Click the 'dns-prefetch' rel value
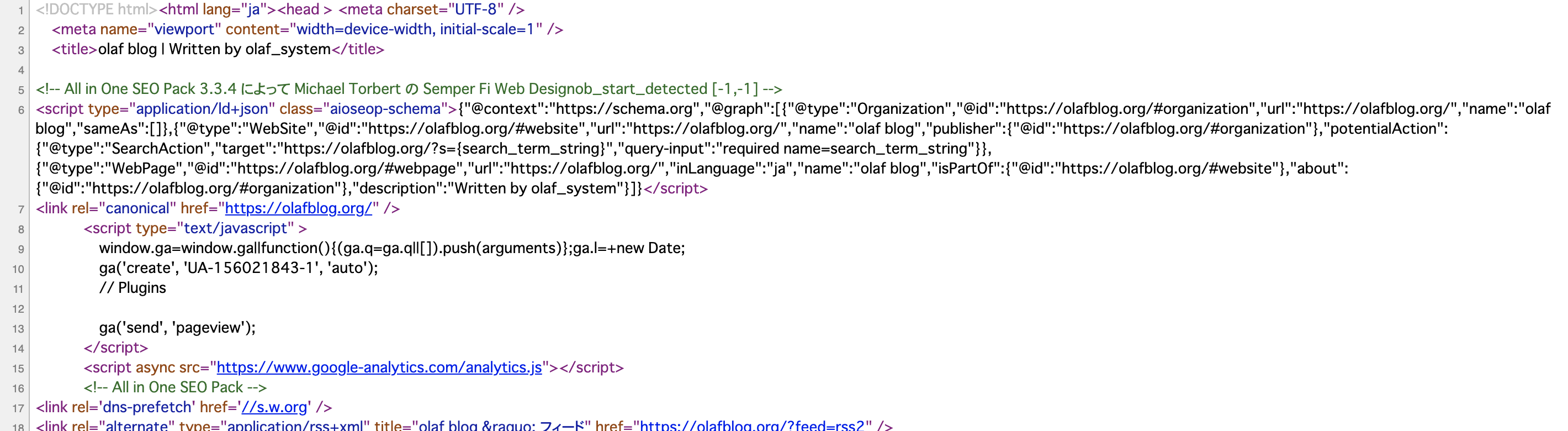Screen dimensions: 1568x431 [147, 407]
